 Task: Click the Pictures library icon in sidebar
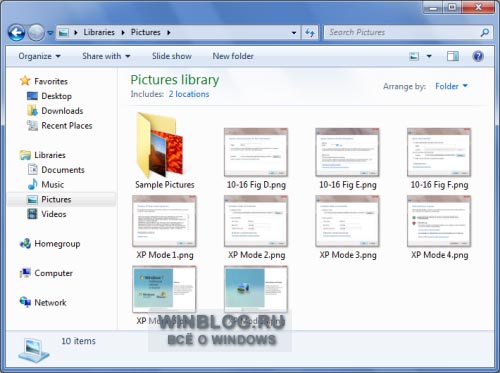(32, 199)
